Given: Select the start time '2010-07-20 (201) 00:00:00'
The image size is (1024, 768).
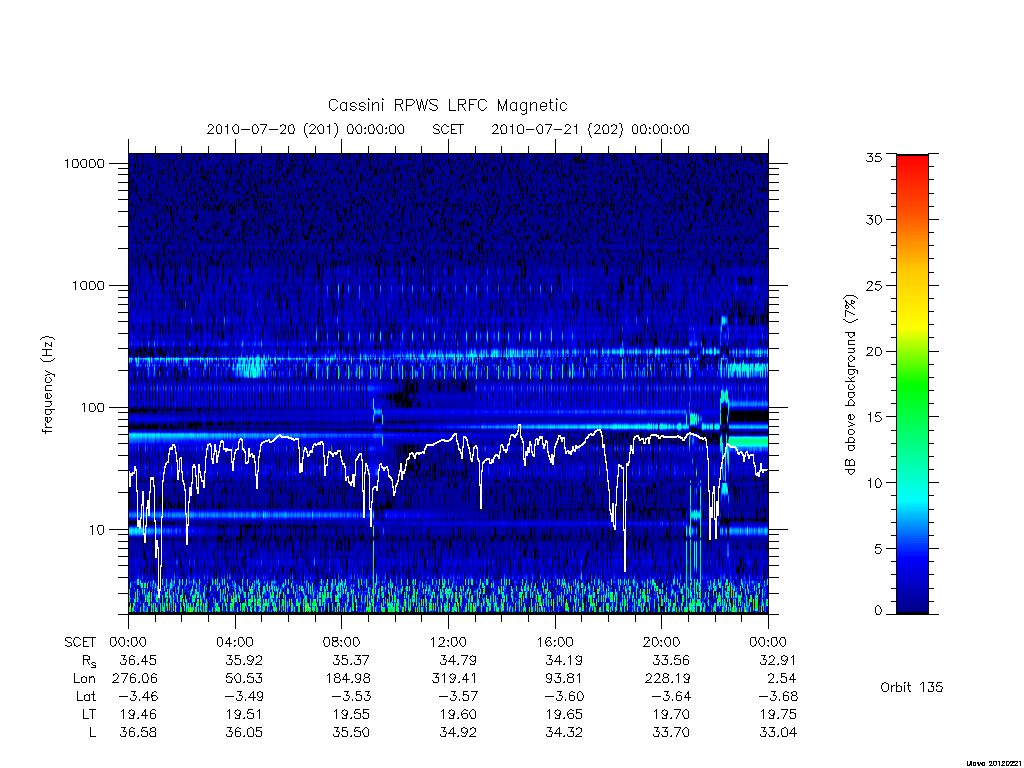Looking at the screenshot, I should click(306, 129).
